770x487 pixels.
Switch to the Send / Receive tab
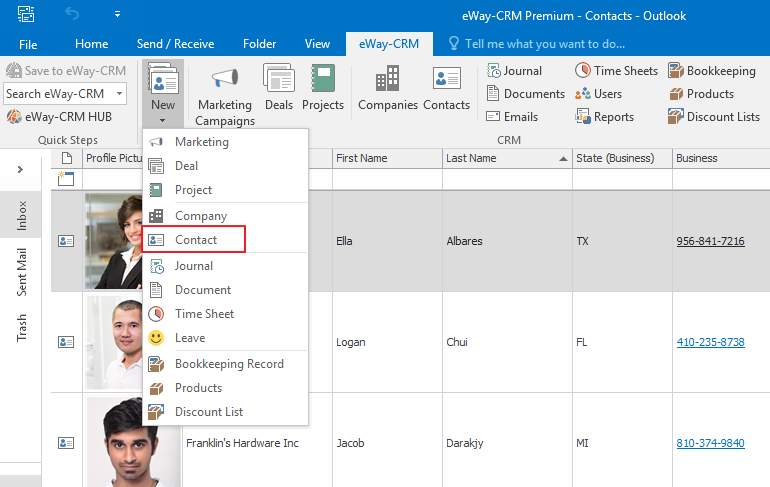pos(175,44)
